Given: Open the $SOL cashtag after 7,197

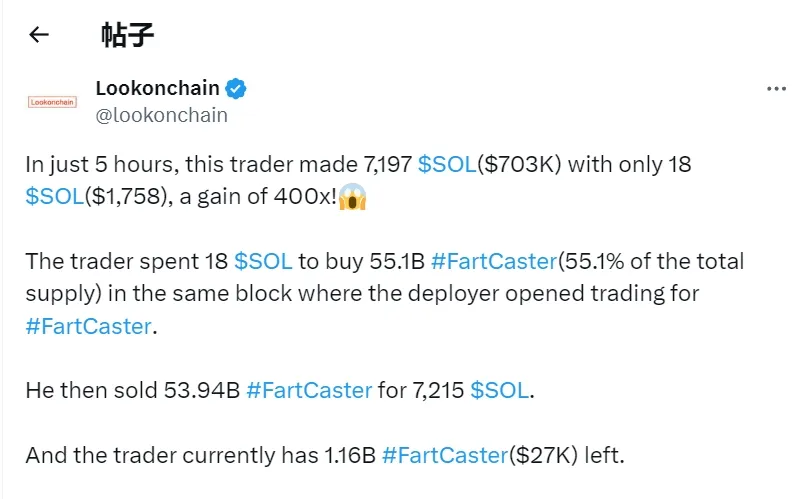Looking at the screenshot, I should [448, 164].
